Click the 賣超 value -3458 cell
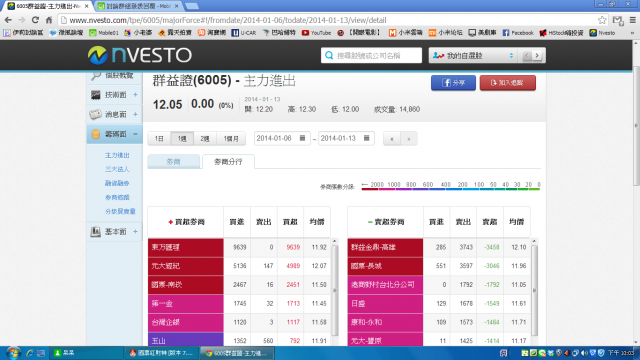The width and height of the screenshot is (640, 360). point(492,247)
